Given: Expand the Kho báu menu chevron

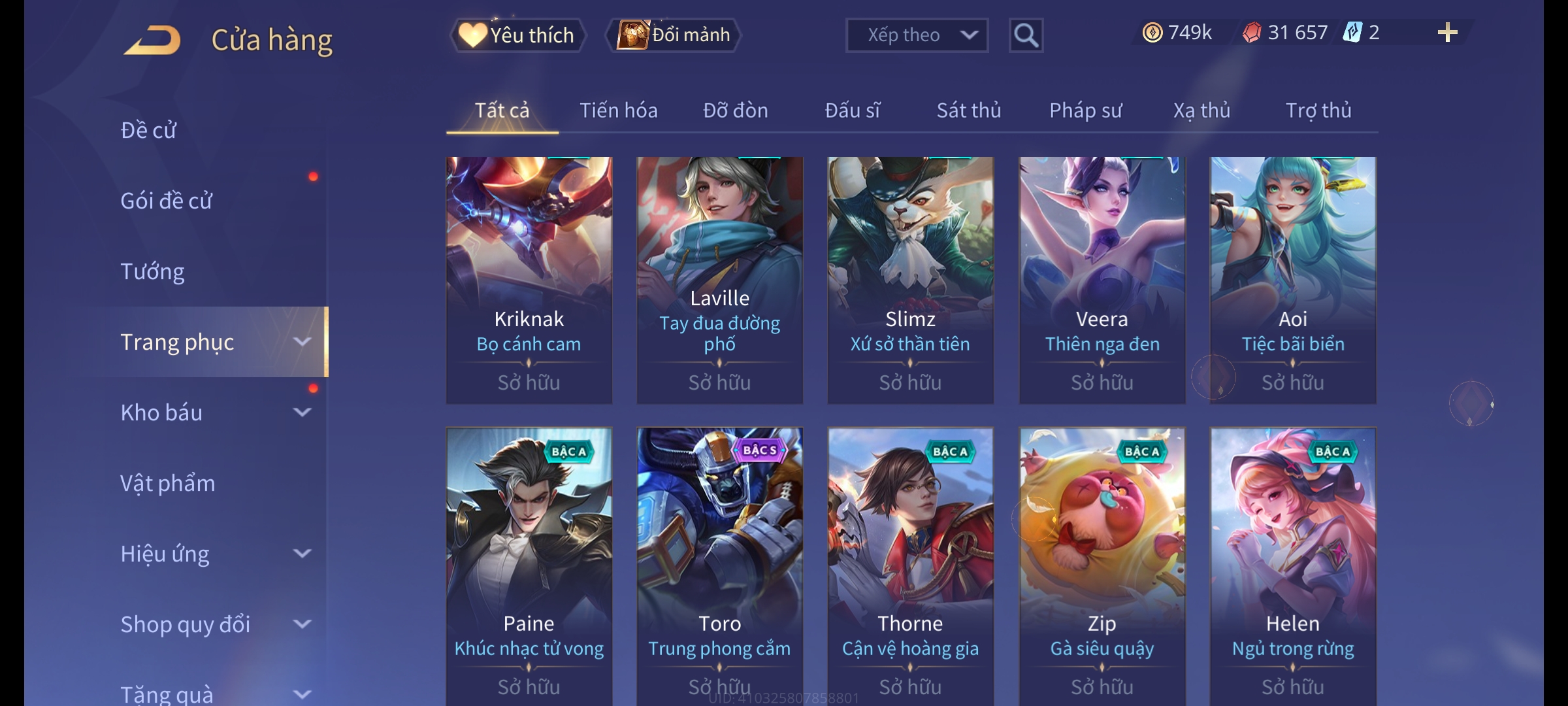Looking at the screenshot, I should tap(302, 412).
